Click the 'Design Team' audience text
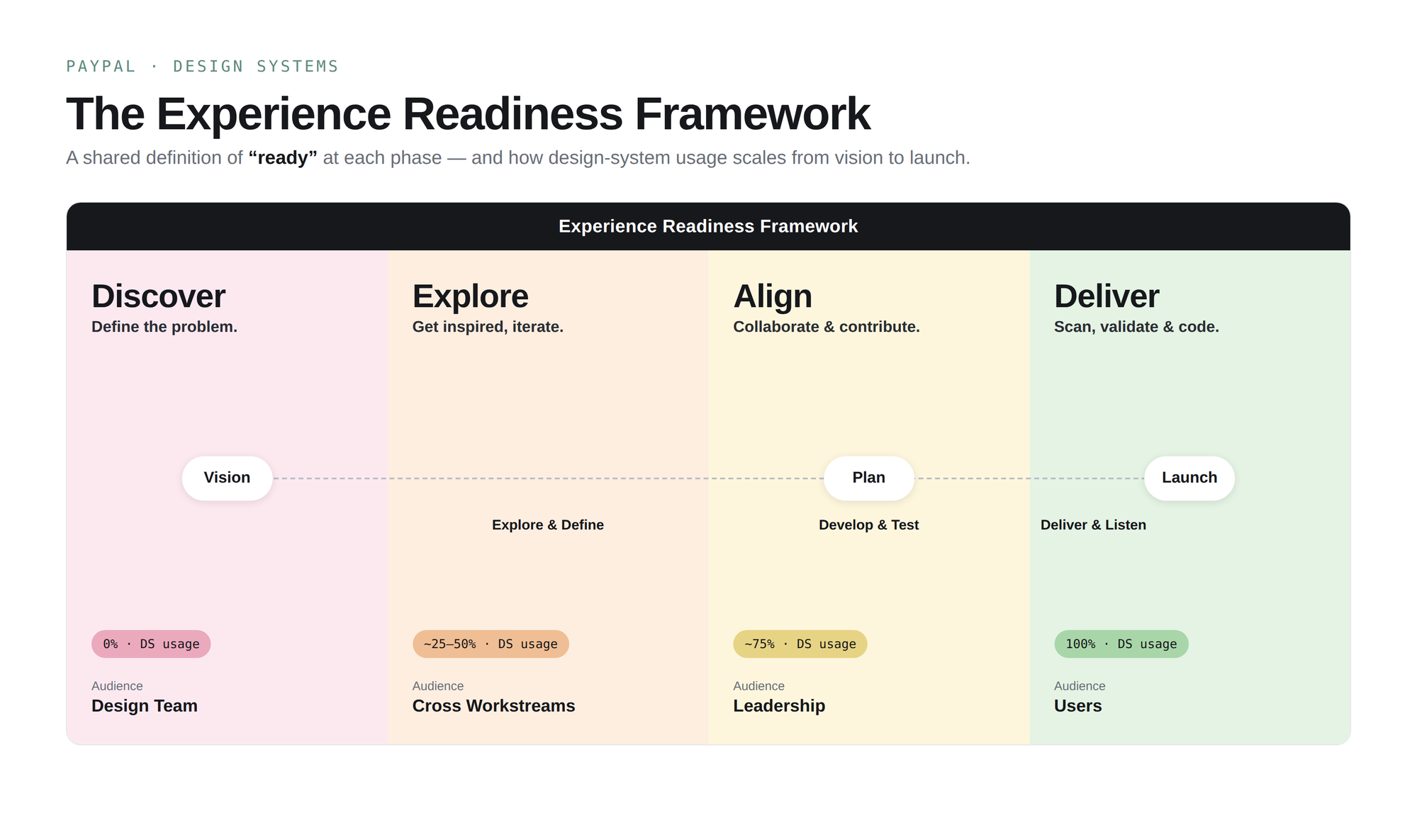1417x840 pixels. 145,706
